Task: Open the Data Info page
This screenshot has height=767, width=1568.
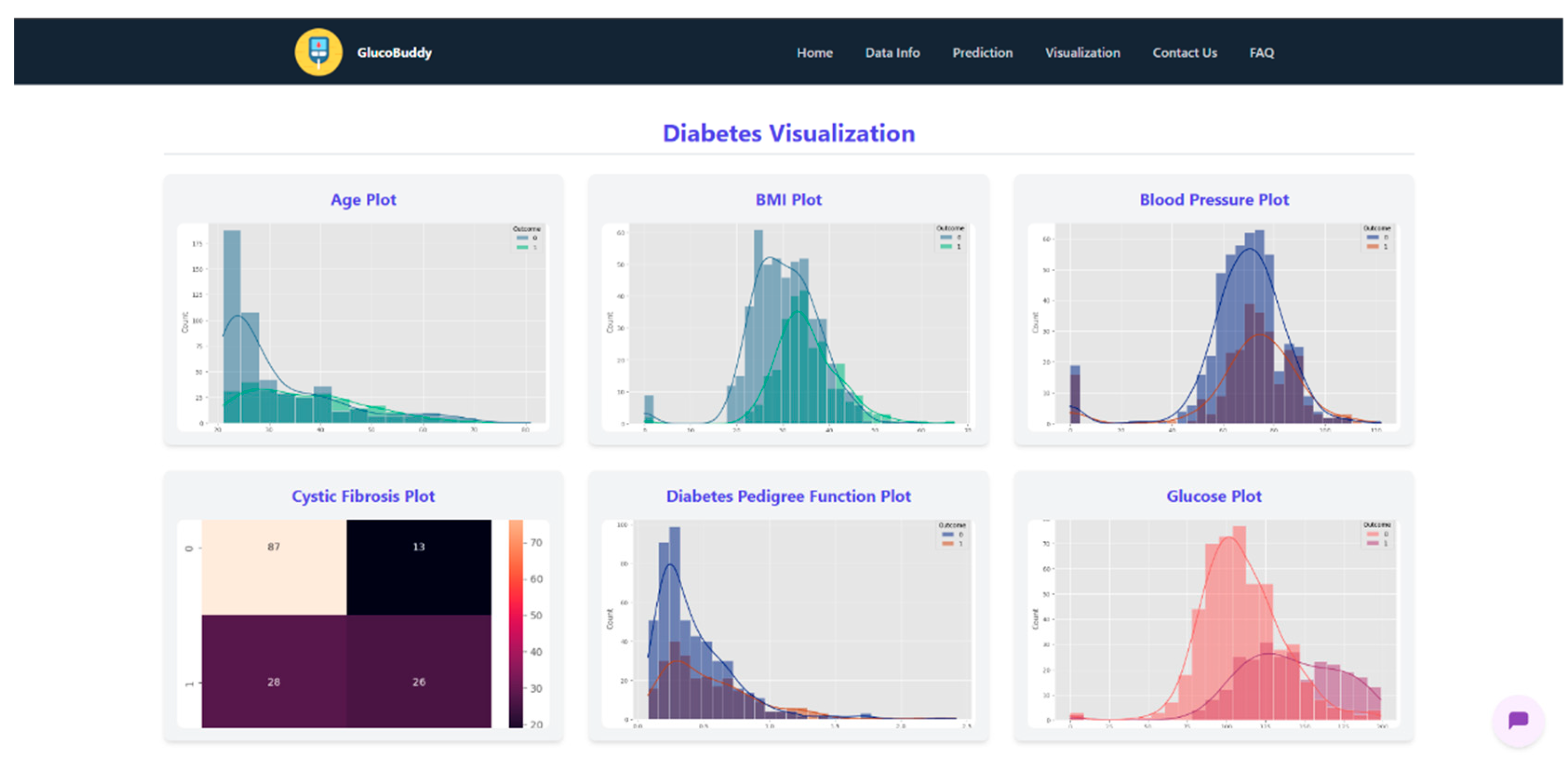Action: point(892,52)
